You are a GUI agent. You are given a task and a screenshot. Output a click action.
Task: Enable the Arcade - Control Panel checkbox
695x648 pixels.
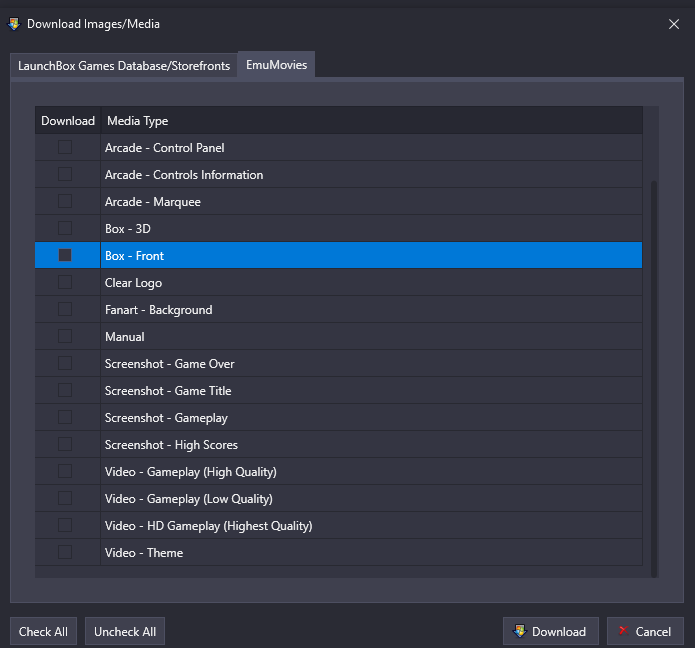pos(65,147)
